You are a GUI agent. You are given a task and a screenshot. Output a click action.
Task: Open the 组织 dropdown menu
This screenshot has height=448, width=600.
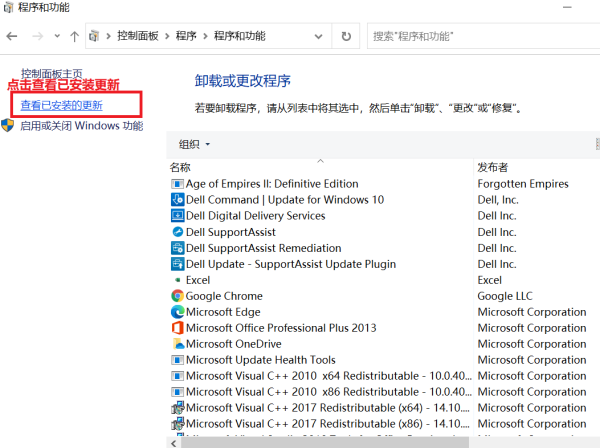click(x=194, y=144)
